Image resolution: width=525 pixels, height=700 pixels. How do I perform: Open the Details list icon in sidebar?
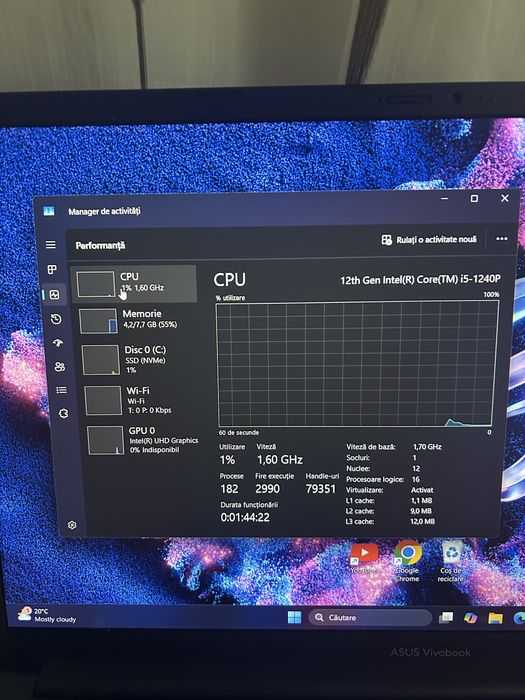coord(62,390)
